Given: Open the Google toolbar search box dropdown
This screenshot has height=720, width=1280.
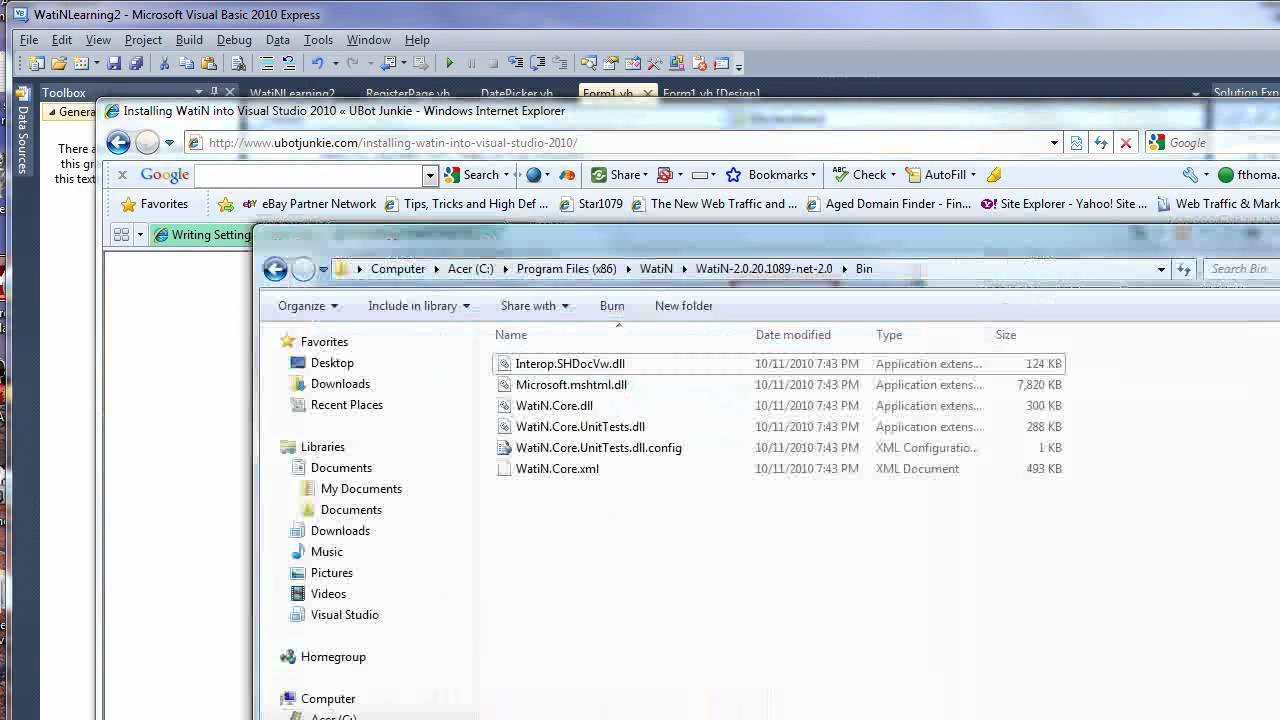Looking at the screenshot, I should click(x=430, y=175).
